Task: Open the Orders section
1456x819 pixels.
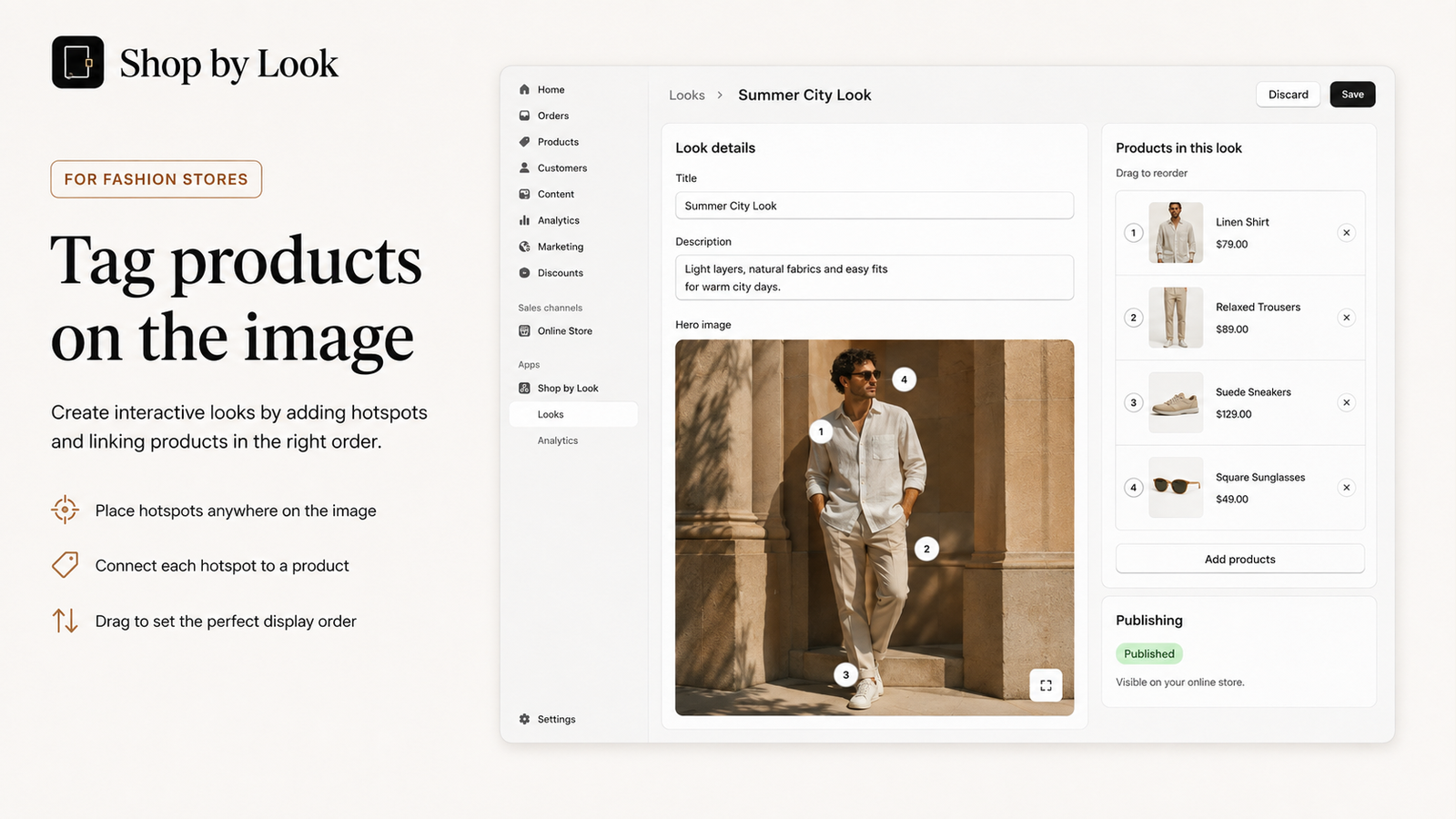Action: [543, 116]
